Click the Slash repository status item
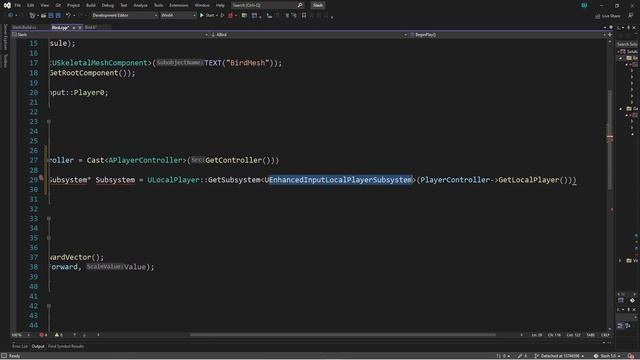 tap(608, 356)
